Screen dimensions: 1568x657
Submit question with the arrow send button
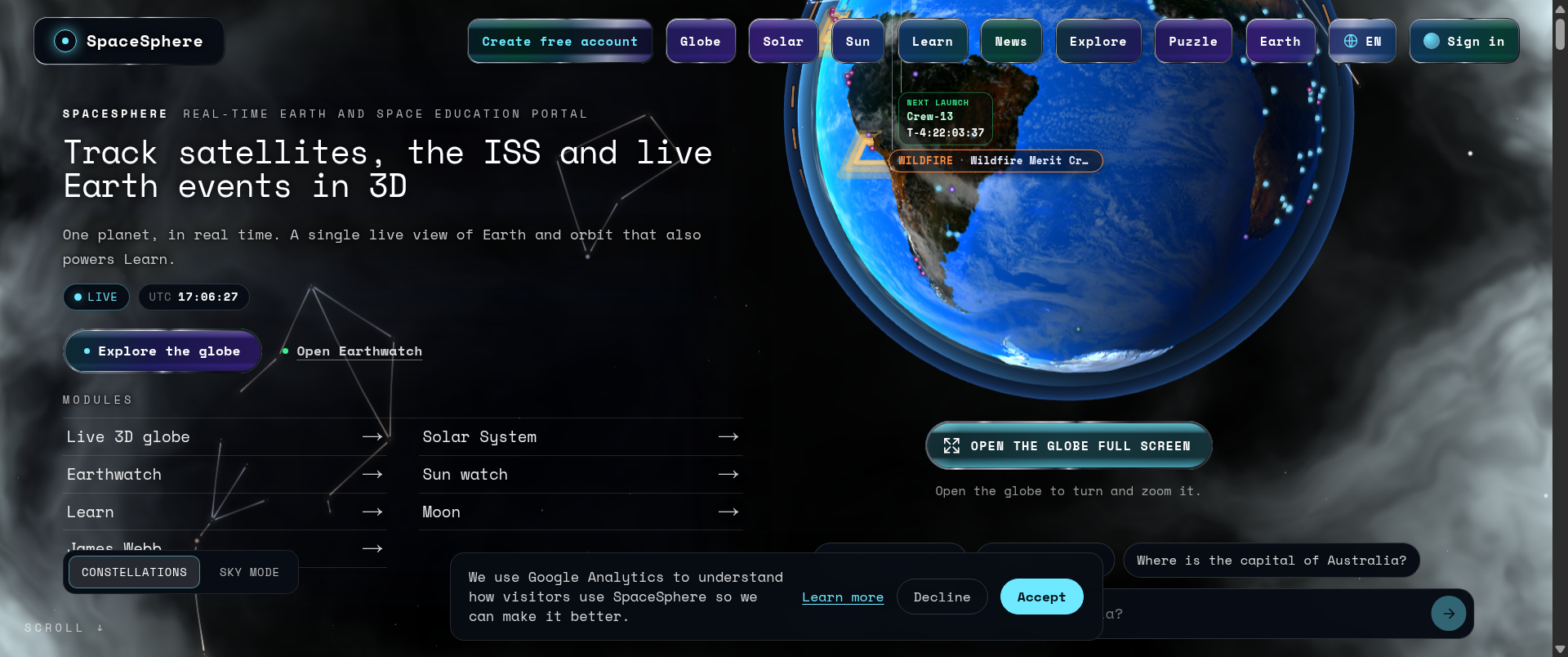[x=1449, y=614]
